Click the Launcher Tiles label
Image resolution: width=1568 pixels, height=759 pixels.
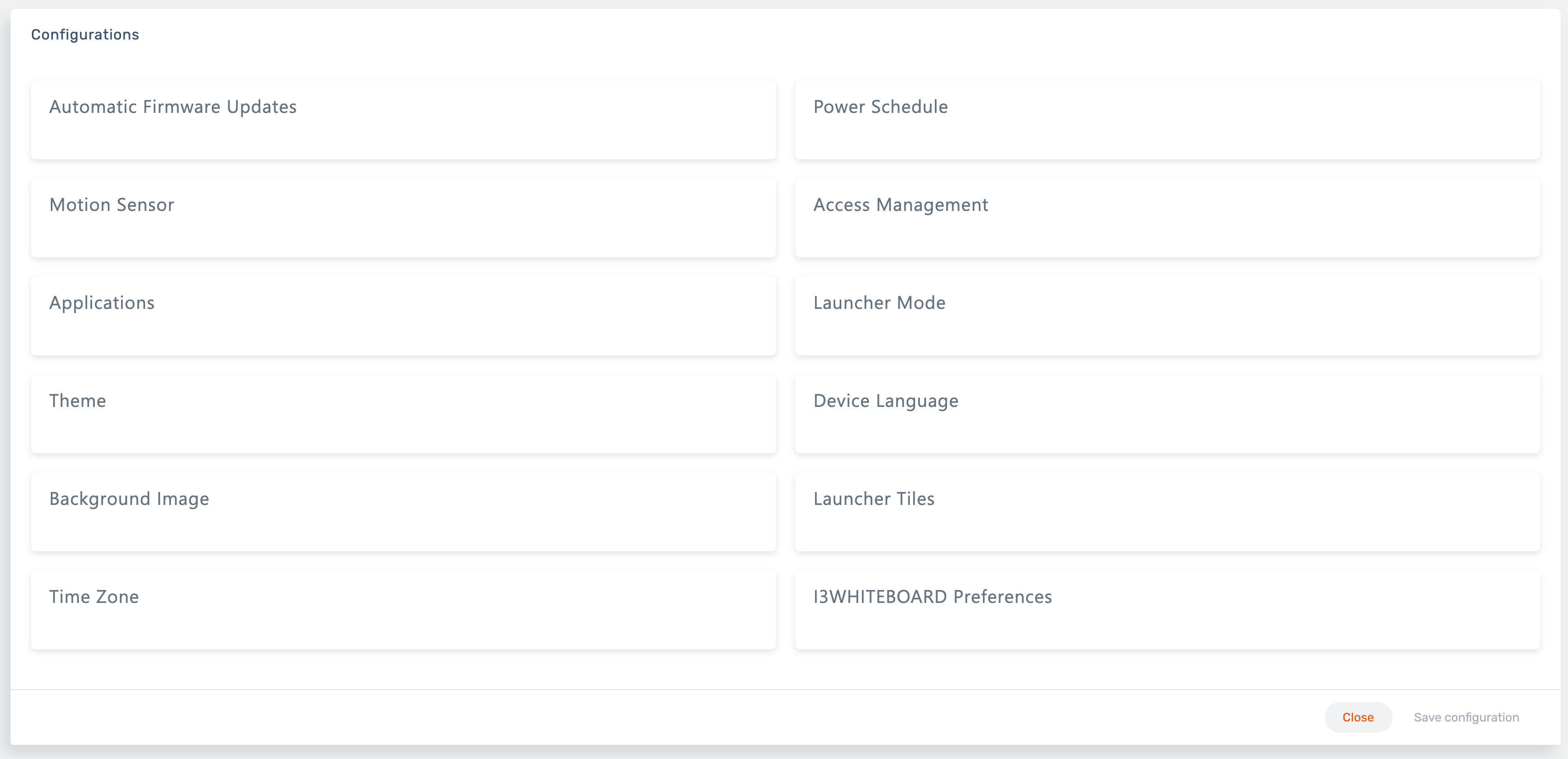tap(874, 499)
